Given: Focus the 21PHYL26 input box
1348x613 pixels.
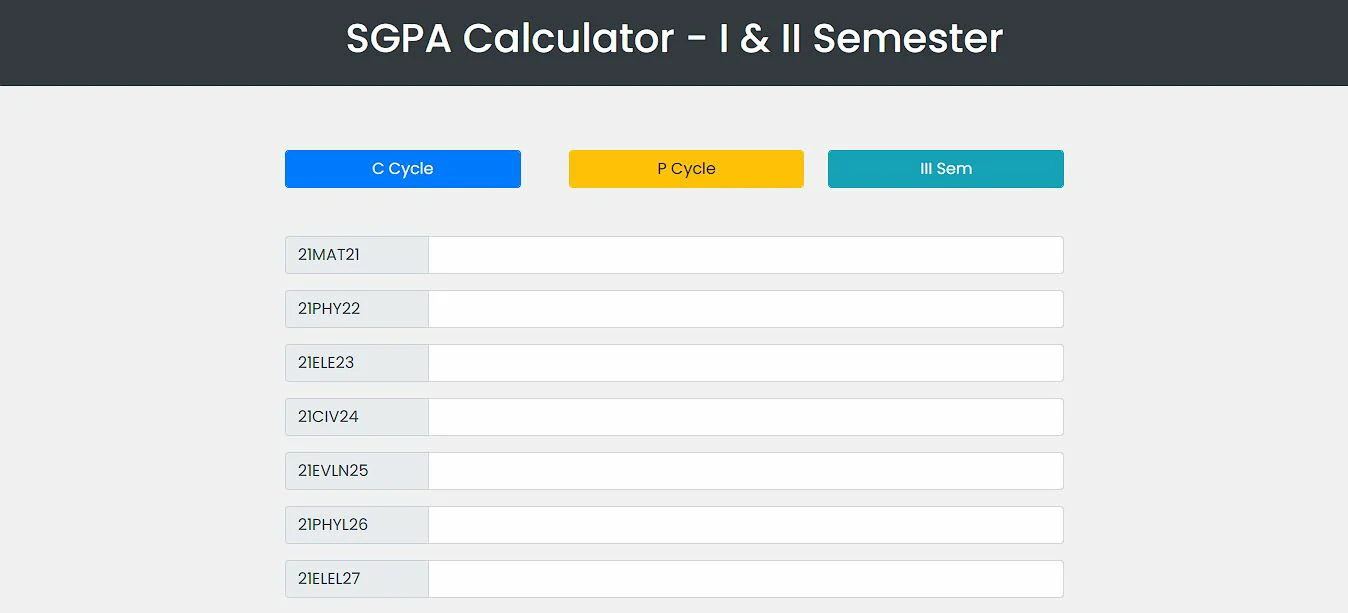Looking at the screenshot, I should (x=745, y=525).
